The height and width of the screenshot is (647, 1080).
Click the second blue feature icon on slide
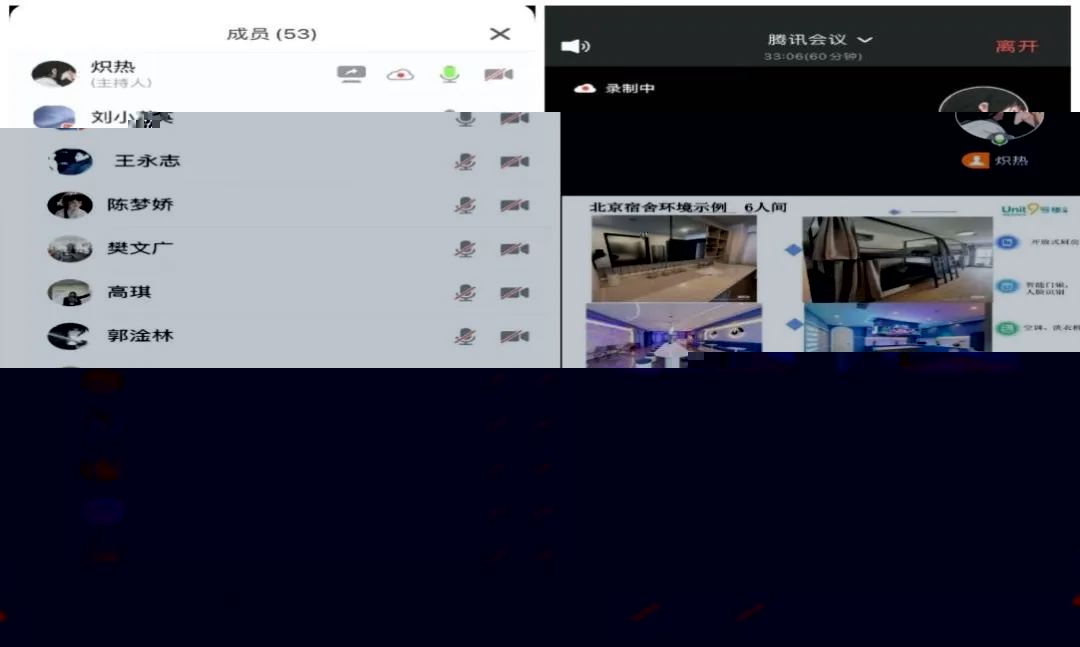click(x=1007, y=286)
